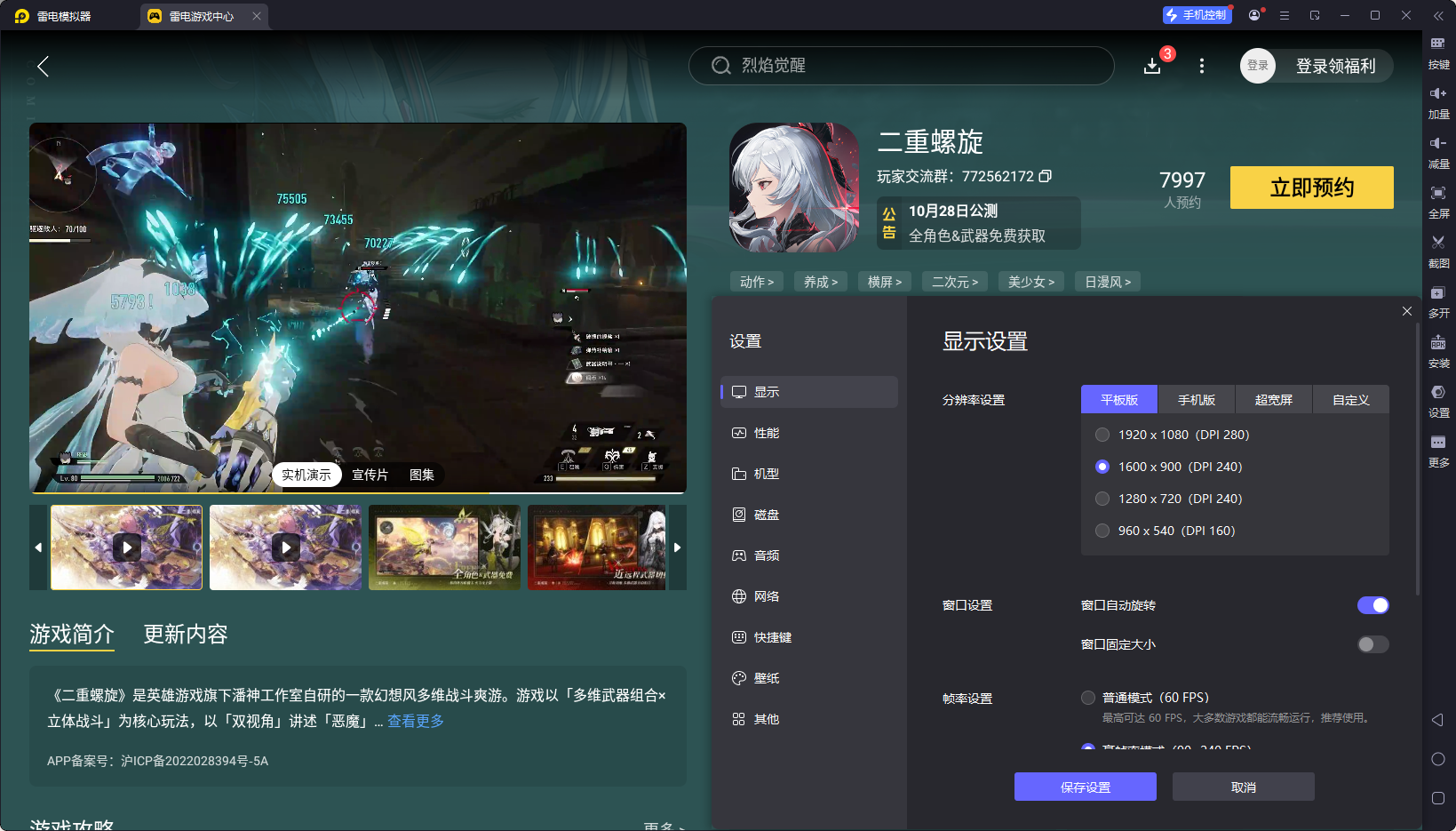The height and width of the screenshot is (831, 1456).
Task: Open 查看更多 to read full description
Action: click(415, 721)
